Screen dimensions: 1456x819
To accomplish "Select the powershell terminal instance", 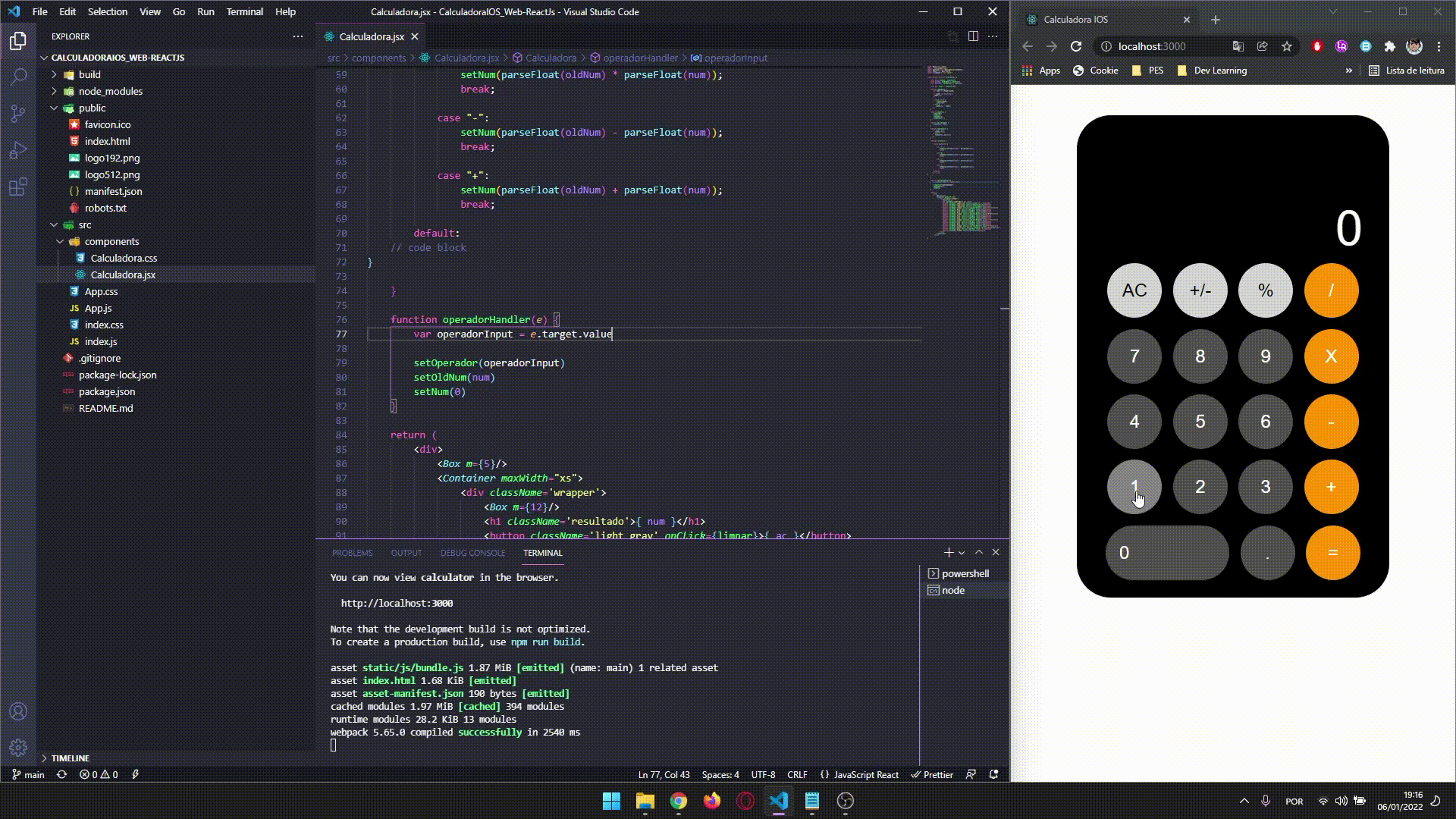I will click(965, 573).
